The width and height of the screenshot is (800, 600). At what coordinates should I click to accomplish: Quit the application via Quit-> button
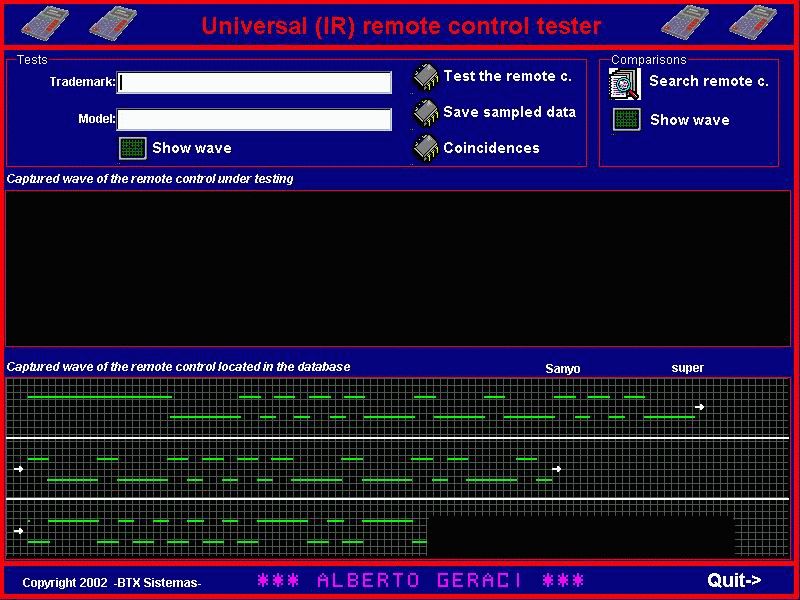coord(734,580)
